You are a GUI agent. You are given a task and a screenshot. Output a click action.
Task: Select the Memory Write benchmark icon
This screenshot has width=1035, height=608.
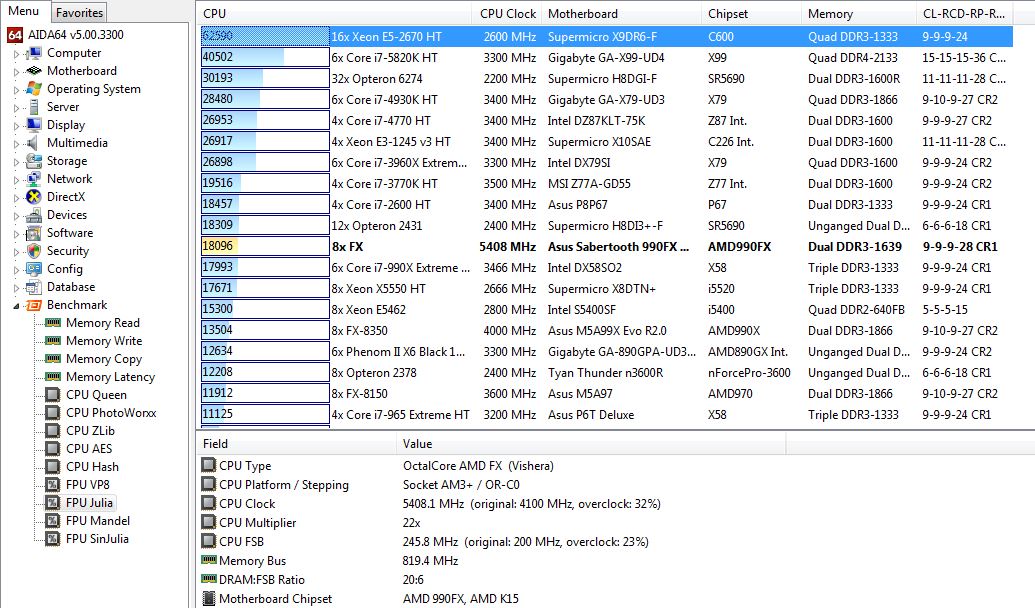[x=53, y=341]
